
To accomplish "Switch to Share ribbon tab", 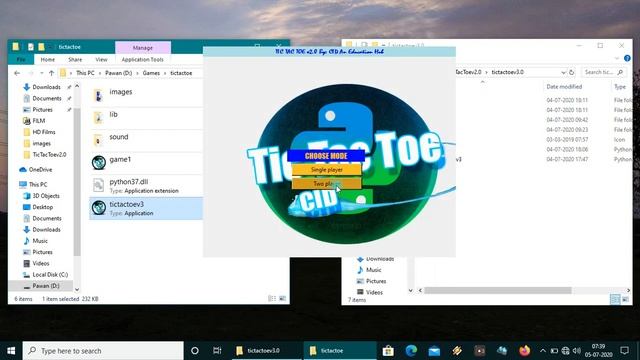I will 75,60.
